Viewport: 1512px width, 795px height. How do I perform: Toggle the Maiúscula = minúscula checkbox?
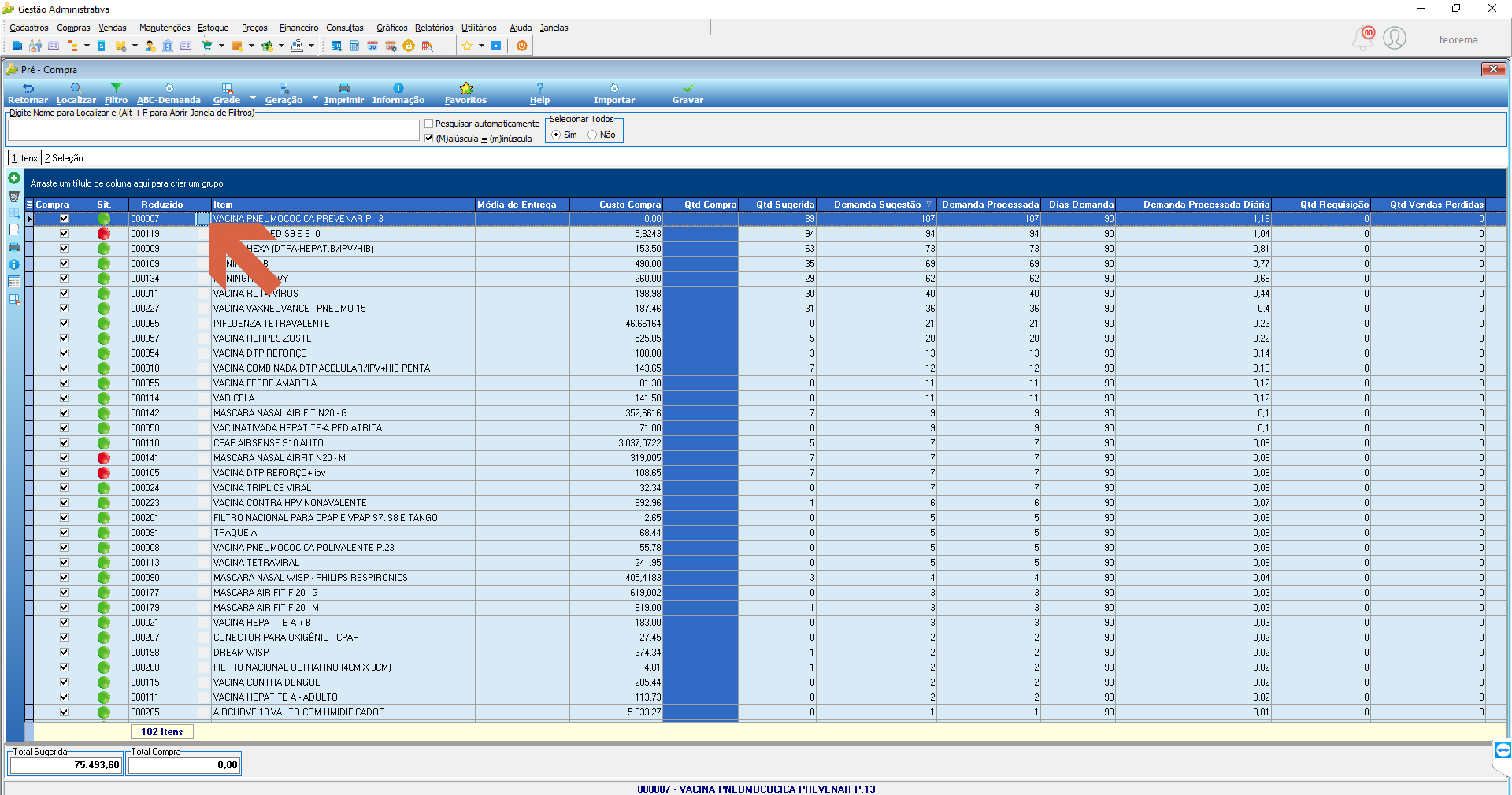point(429,139)
